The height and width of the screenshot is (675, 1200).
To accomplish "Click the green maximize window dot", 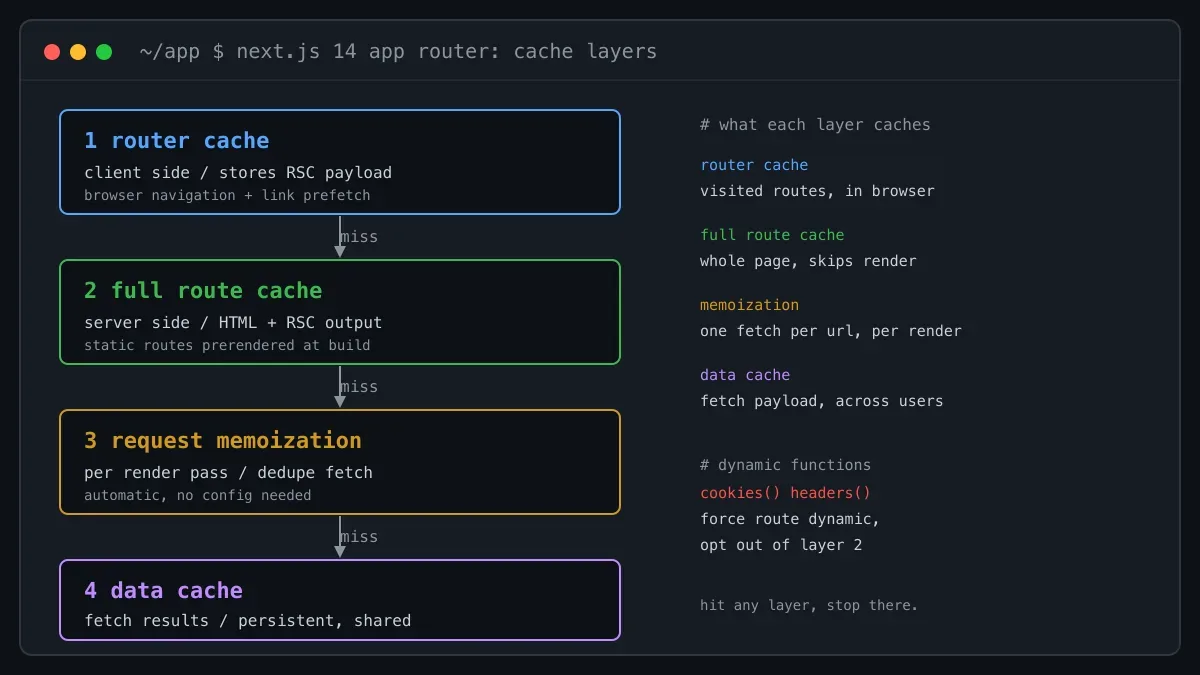I will point(104,52).
